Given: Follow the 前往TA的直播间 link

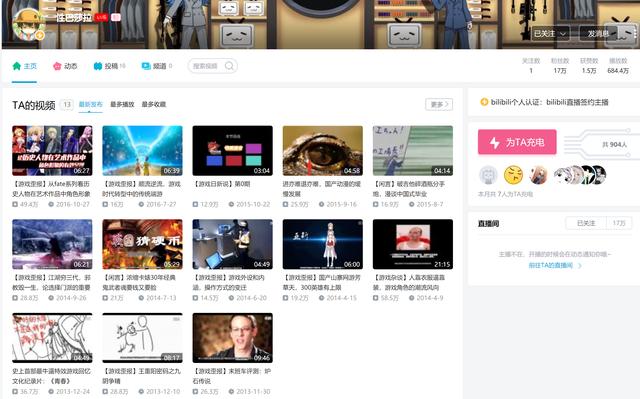Looking at the screenshot, I should [555, 265].
